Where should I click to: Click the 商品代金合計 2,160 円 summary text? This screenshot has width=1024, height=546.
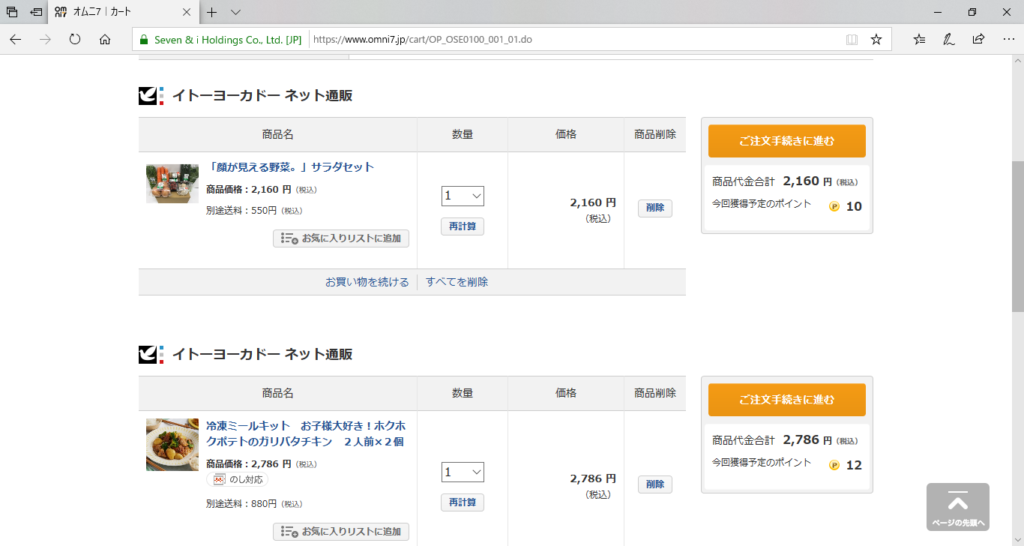point(785,182)
